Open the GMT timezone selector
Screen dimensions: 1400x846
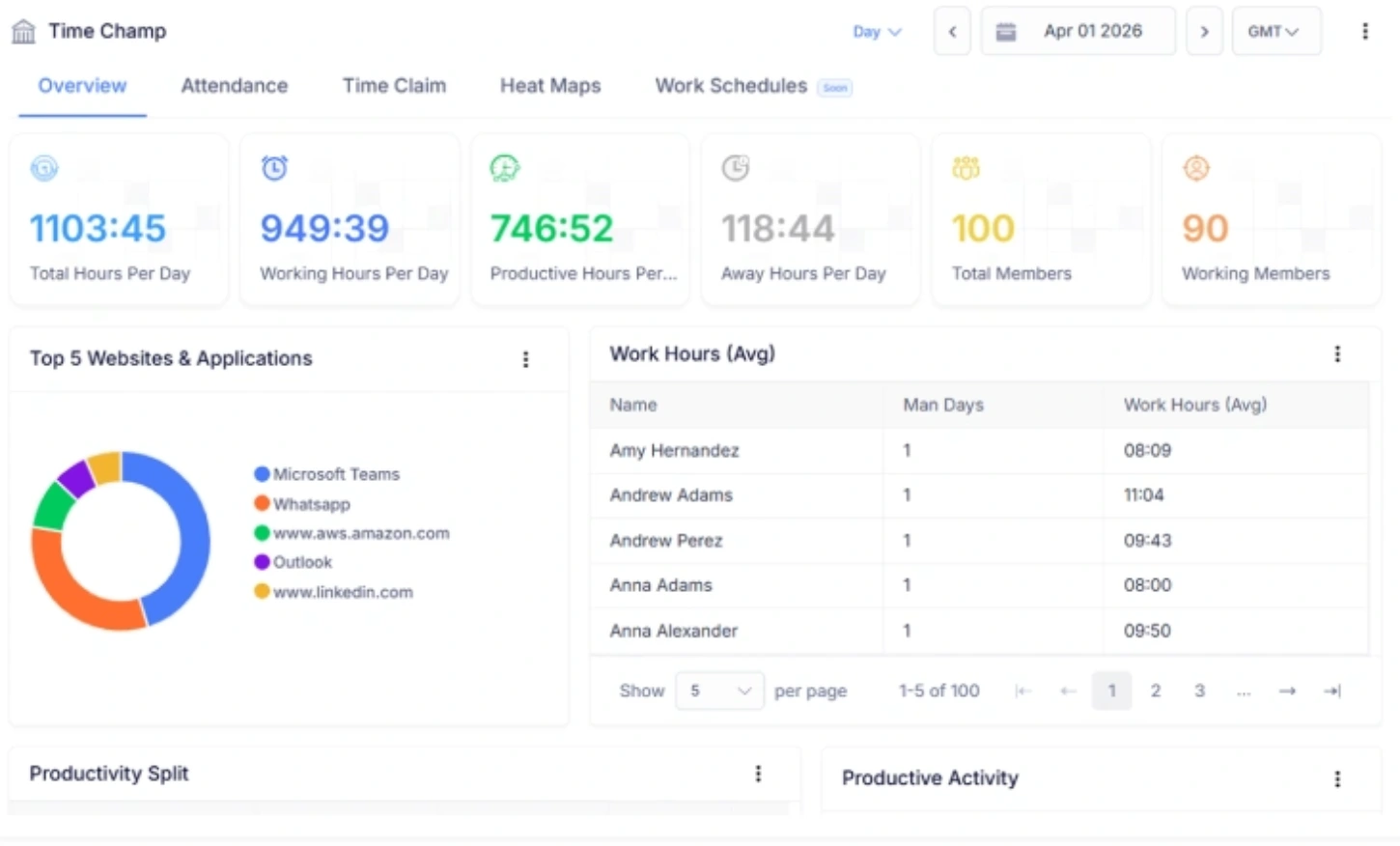pos(1275,30)
